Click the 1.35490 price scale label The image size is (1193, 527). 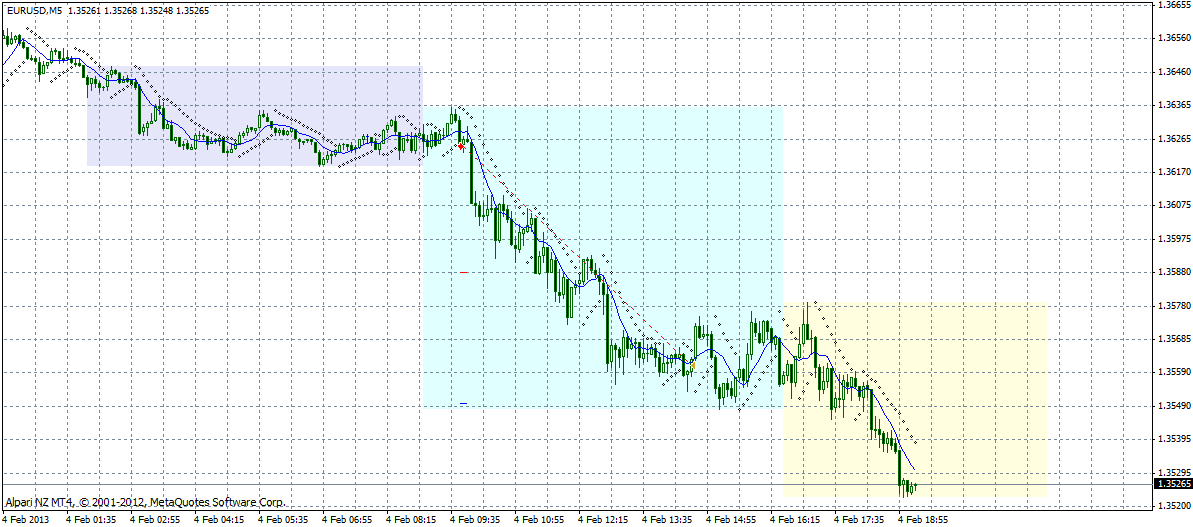(1174, 406)
